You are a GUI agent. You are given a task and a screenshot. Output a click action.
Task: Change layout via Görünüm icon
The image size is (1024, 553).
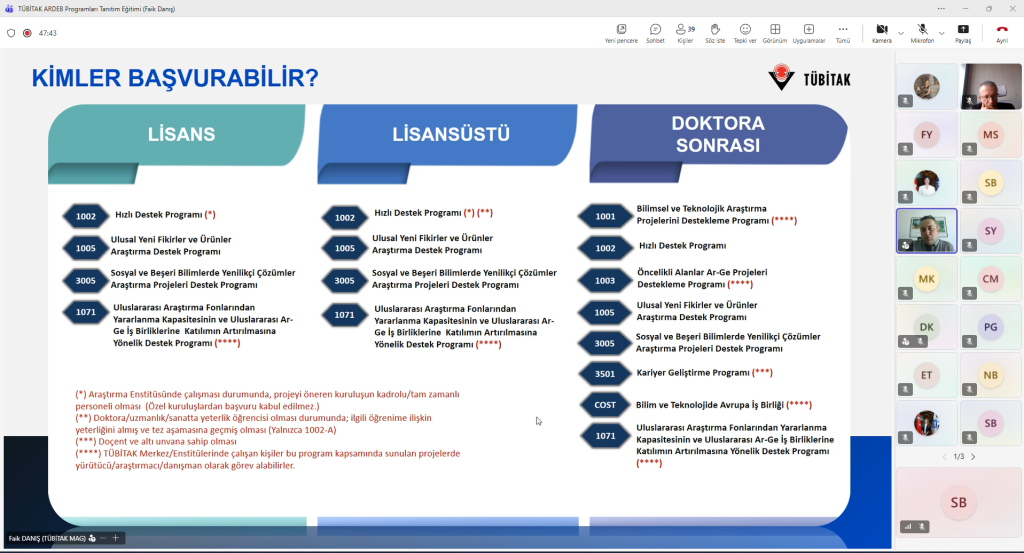pyautogui.click(x=775, y=33)
